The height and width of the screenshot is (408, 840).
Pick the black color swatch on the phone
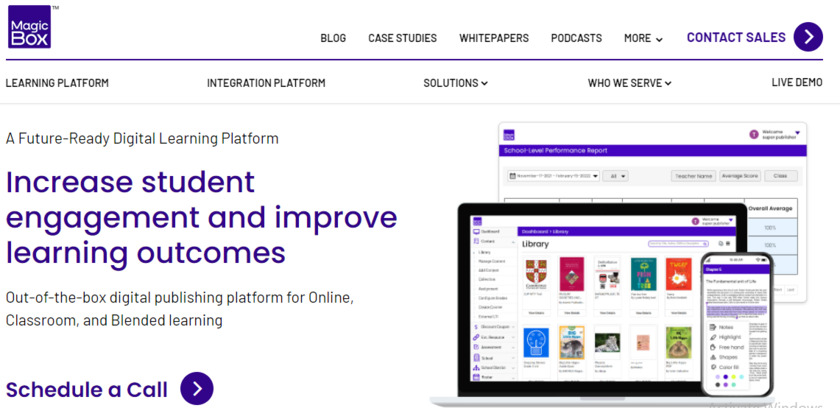pos(718,385)
